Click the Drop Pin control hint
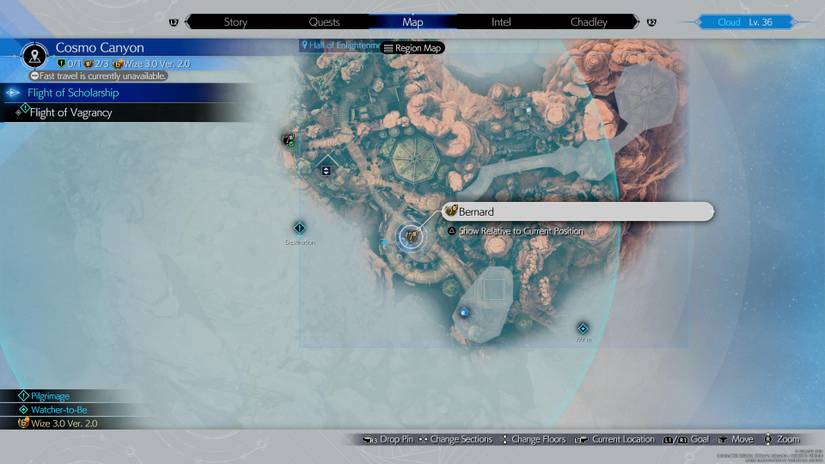Image resolution: width=825 pixels, height=464 pixels. point(387,439)
